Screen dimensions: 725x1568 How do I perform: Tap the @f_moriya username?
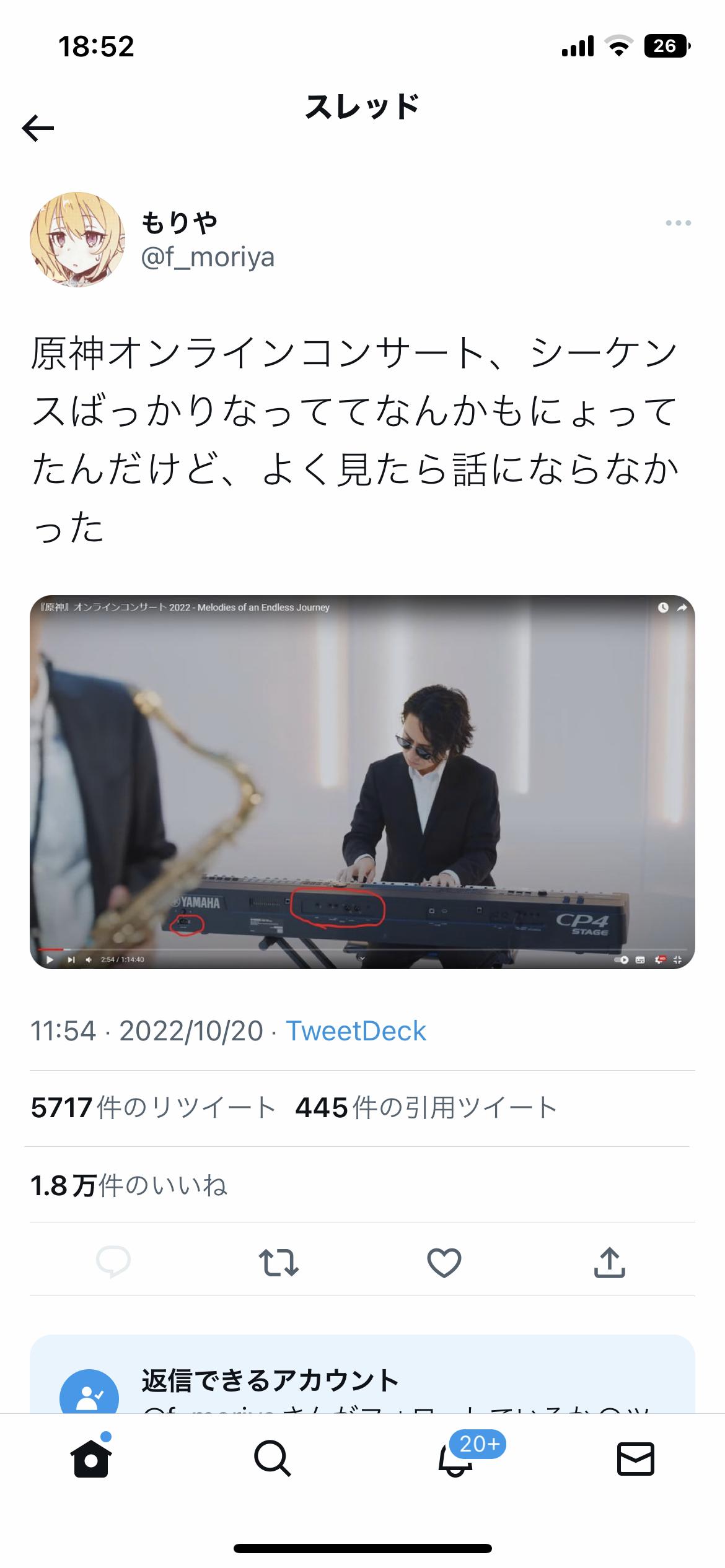[208, 256]
